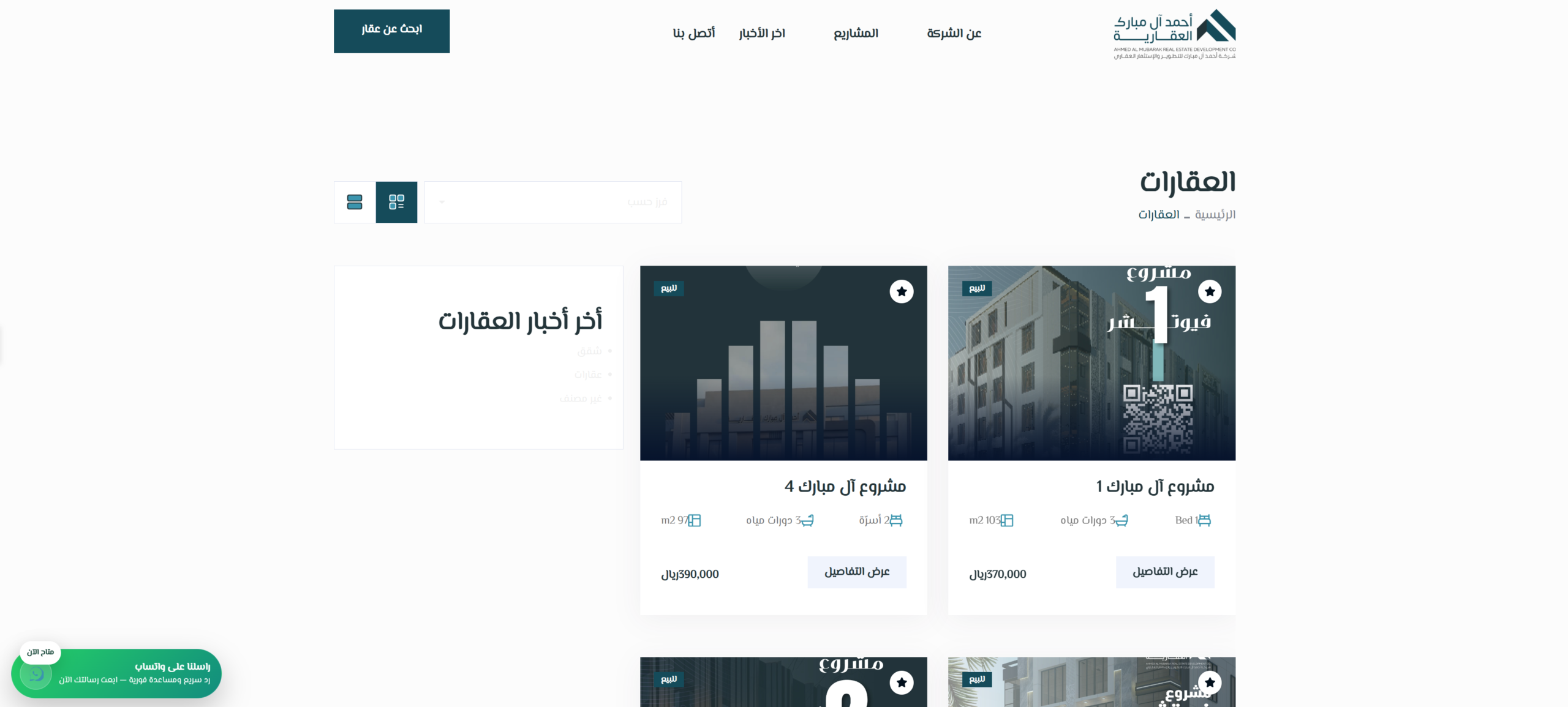Click the sort dropdown arrow
The height and width of the screenshot is (707, 1568).
pos(442,202)
